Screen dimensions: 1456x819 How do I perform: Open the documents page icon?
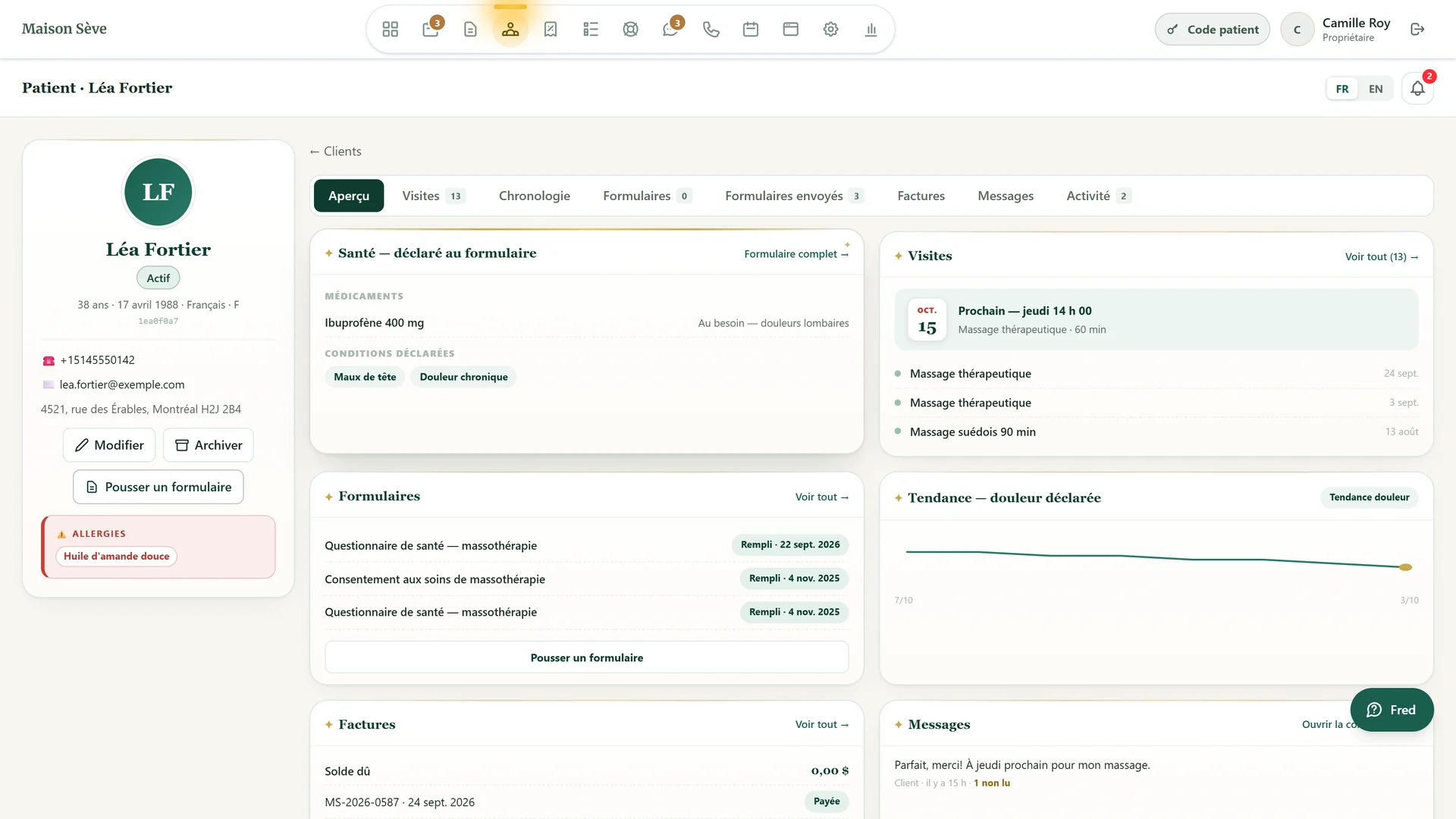470,30
